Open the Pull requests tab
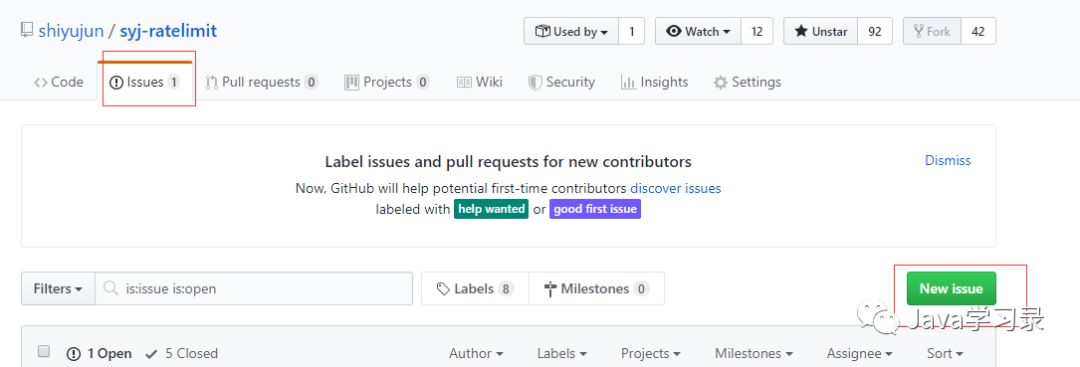The width and height of the screenshot is (1080, 367). (262, 82)
